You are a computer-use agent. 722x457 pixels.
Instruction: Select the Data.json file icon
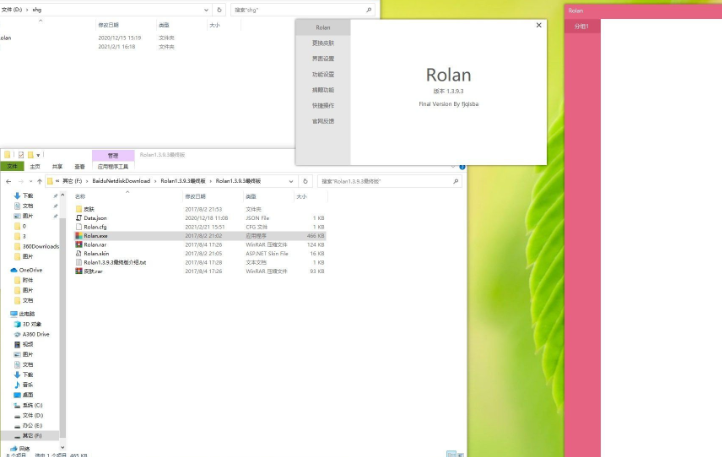tap(79, 218)
